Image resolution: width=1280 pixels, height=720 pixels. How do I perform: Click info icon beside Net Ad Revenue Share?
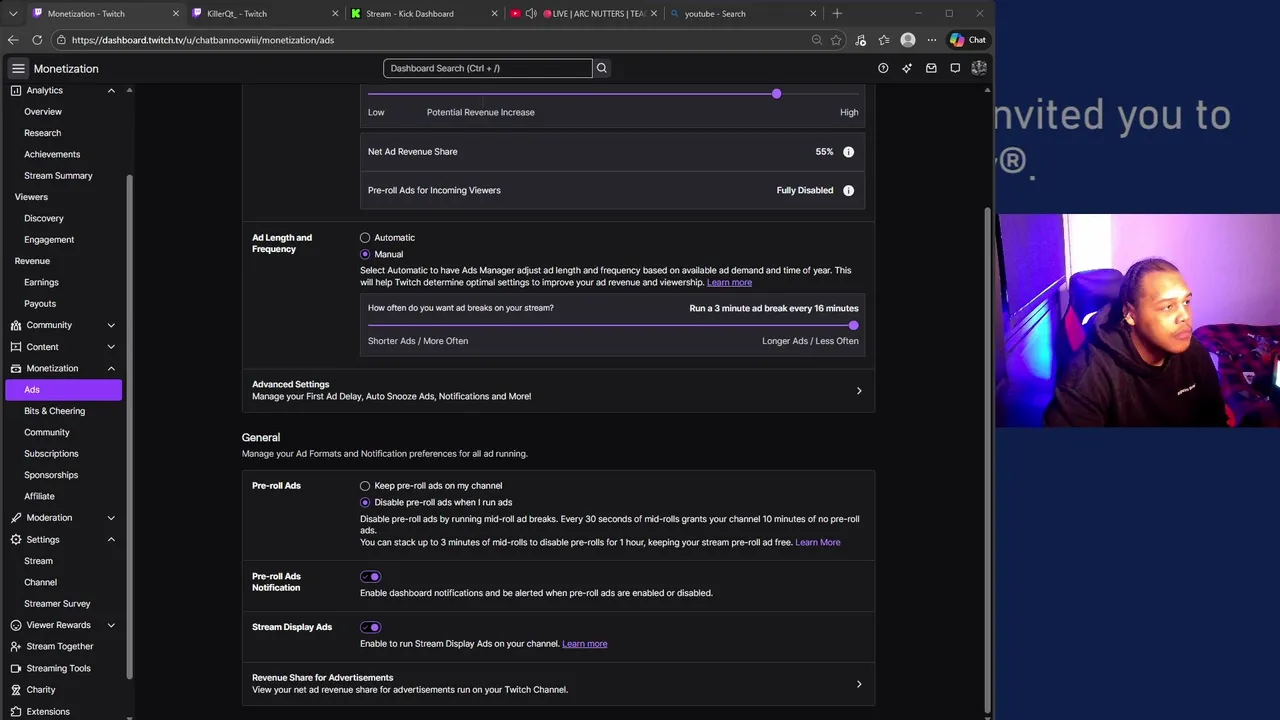click(x=848, y=152)
